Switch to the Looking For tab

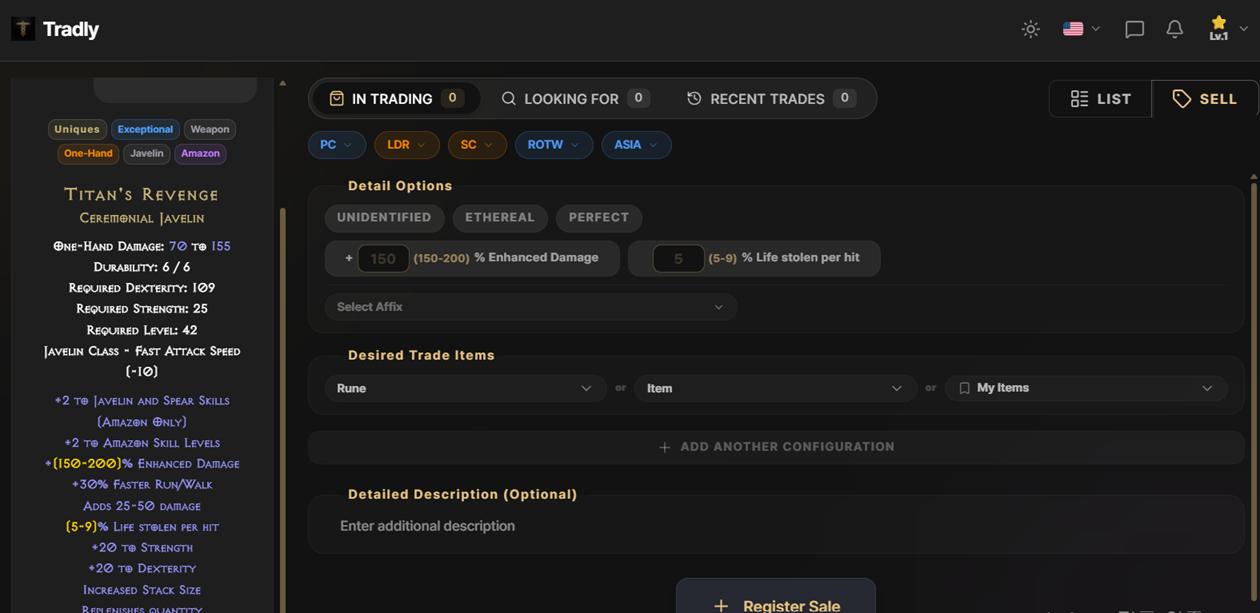[x=575, y=98]
